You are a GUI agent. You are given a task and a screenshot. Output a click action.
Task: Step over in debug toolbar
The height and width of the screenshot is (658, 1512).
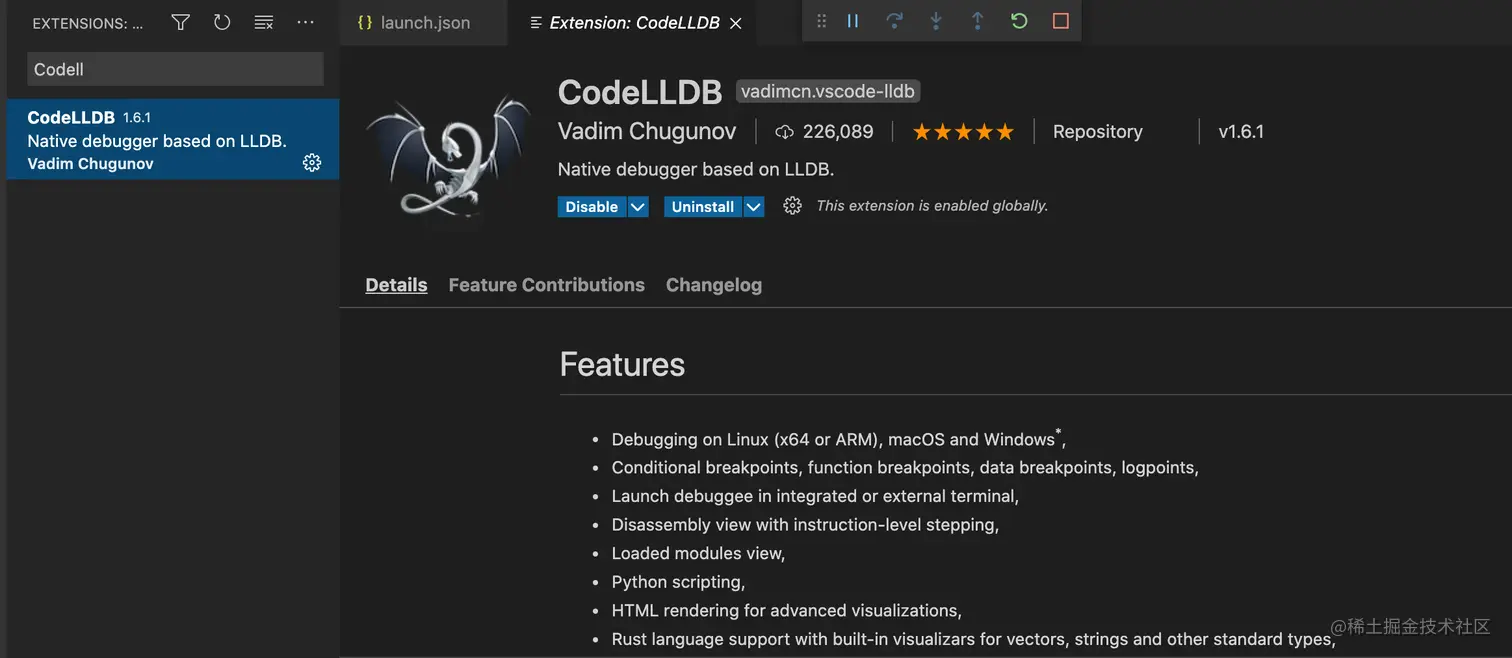click(x=895, y=21)
